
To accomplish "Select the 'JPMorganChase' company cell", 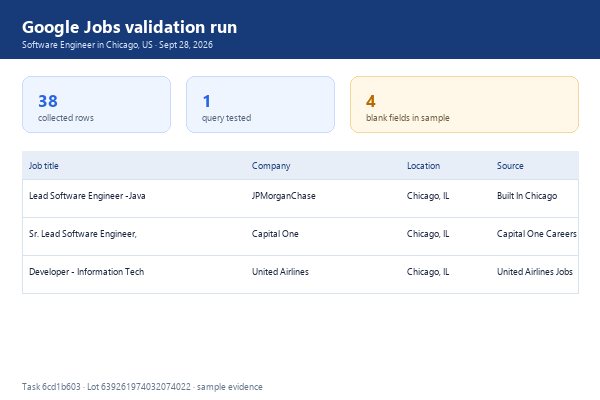I will (x=284, y=196).
